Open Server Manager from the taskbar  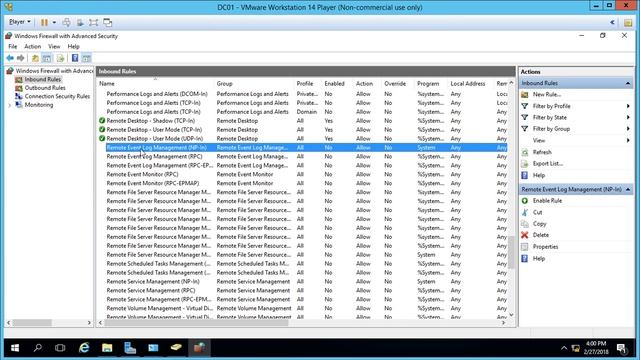tap(130, 348)
